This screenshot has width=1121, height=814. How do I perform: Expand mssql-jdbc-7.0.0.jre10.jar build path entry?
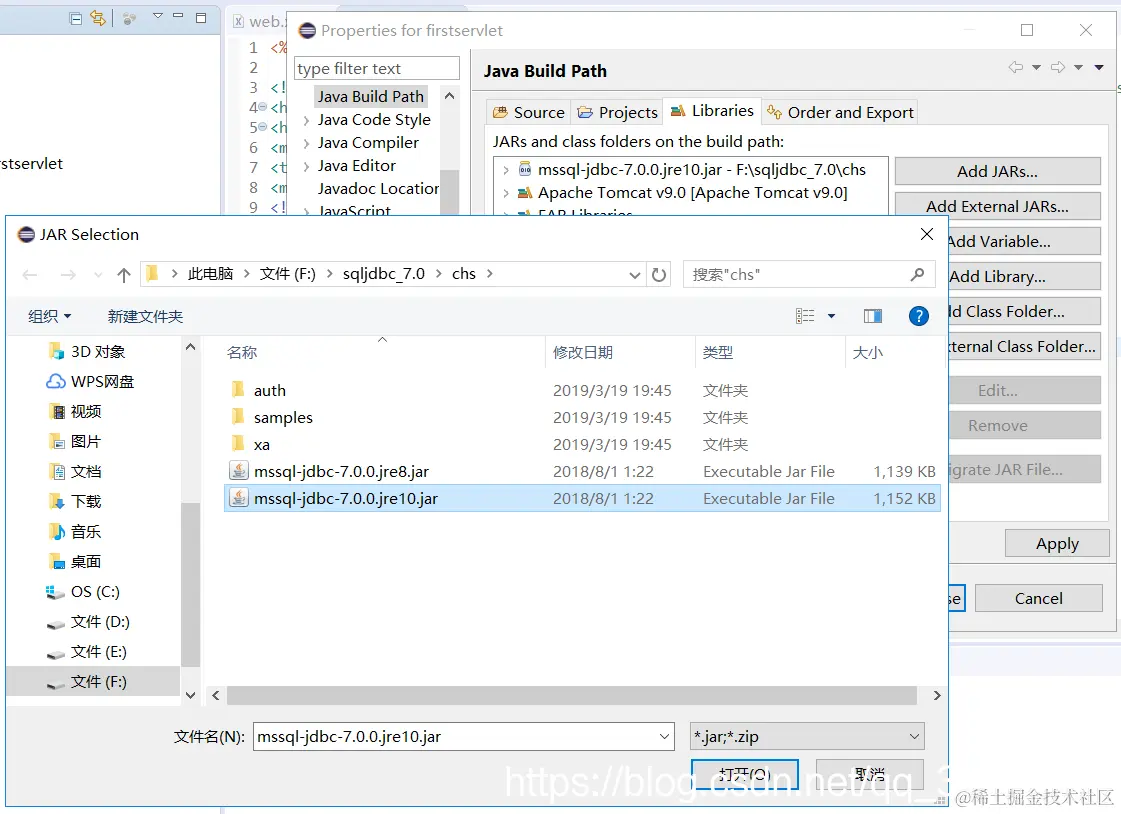(x=506, y=170)
